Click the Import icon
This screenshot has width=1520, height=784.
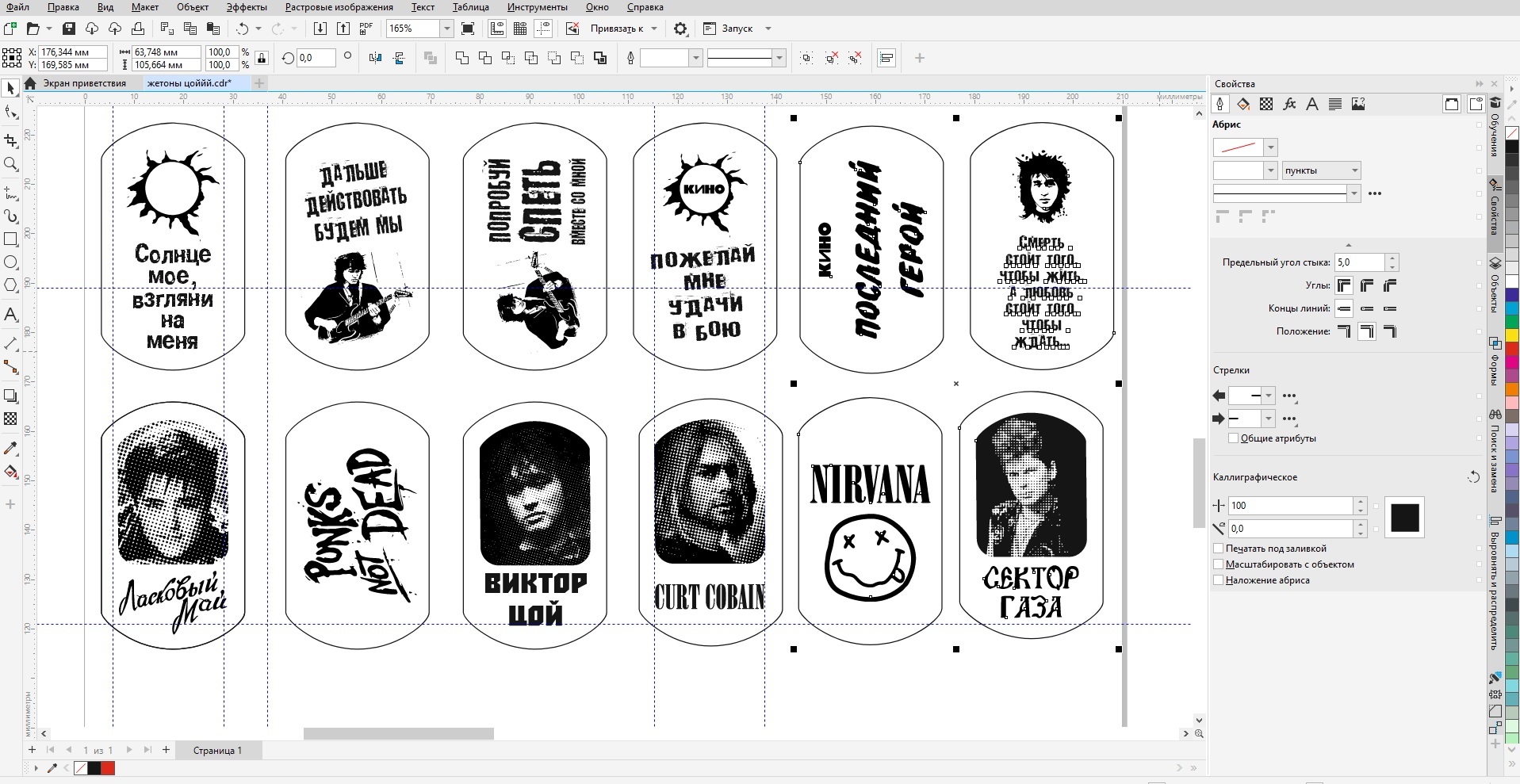[x=320, y=29]
